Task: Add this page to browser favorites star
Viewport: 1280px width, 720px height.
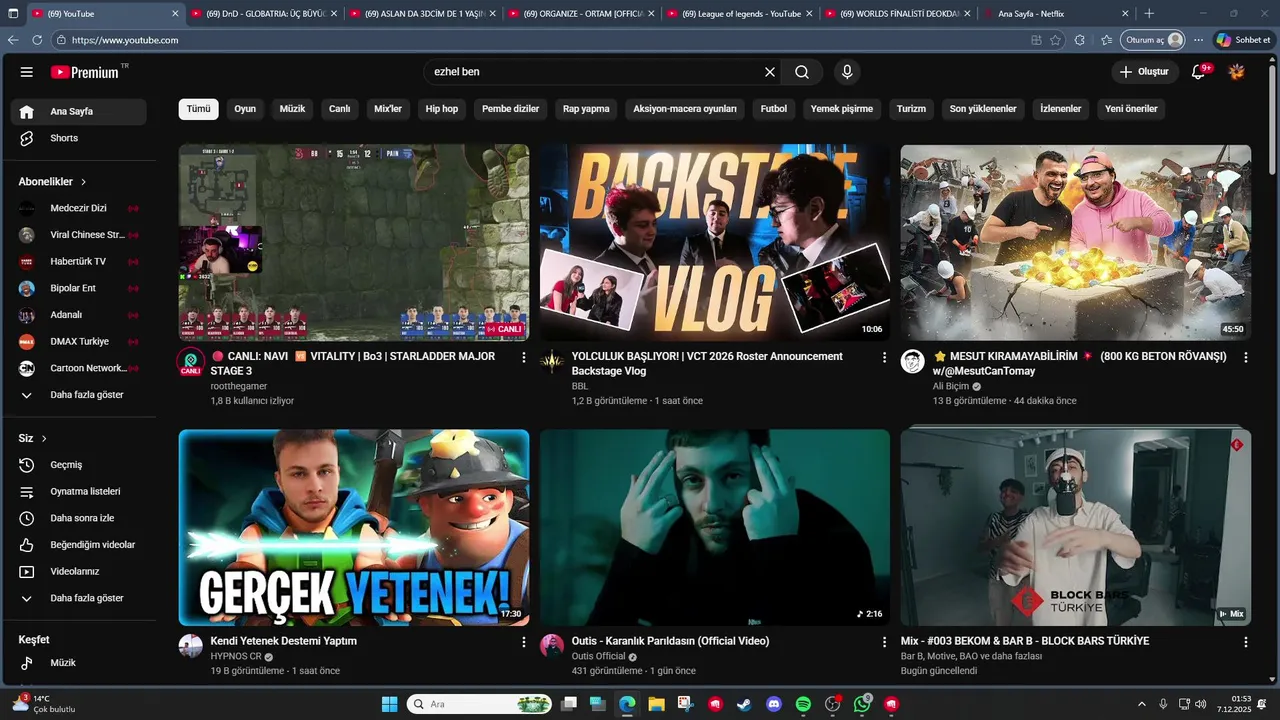Action: click(1056, 40)
